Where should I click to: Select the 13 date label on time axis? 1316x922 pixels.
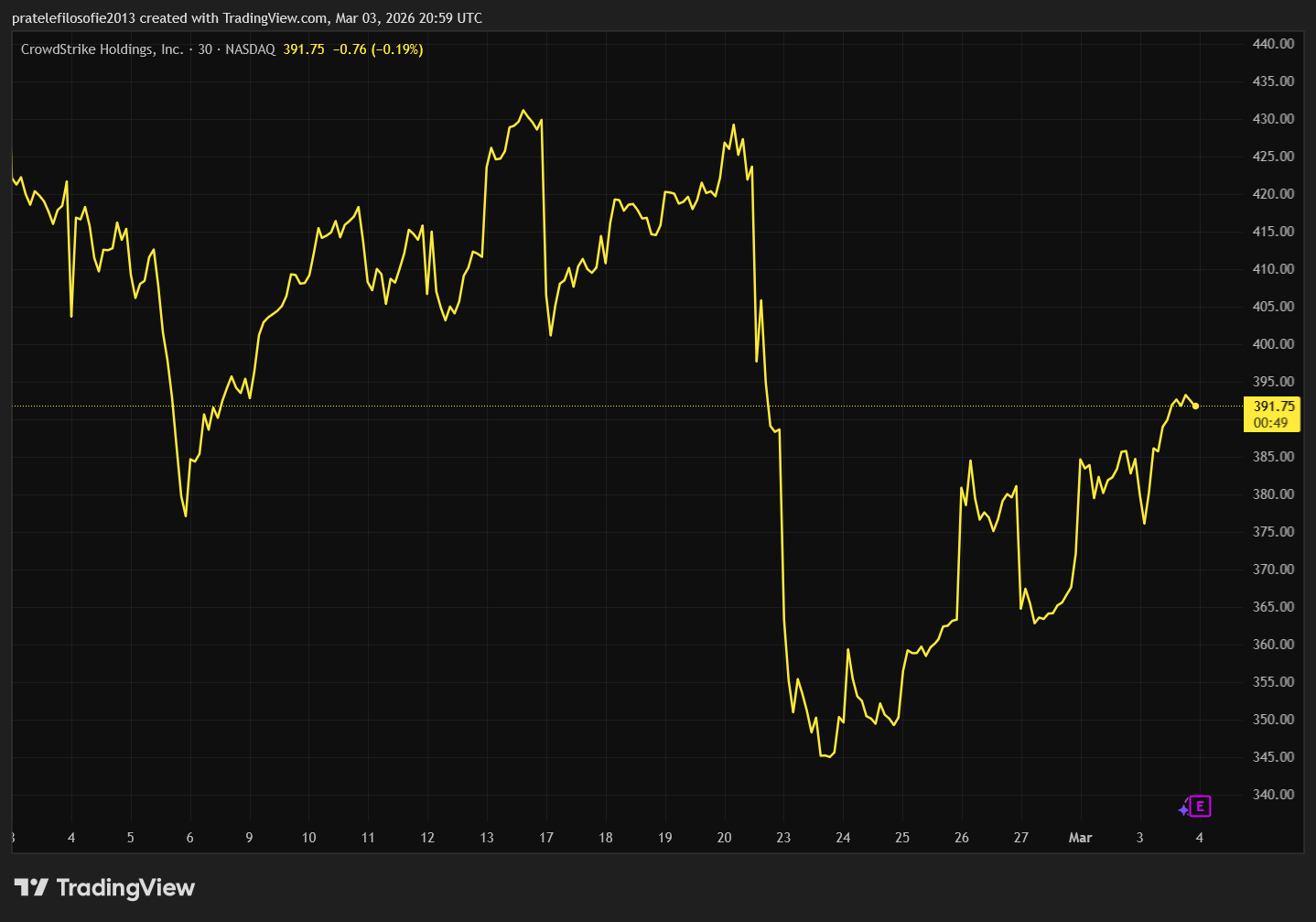click(x=487, y=838)
